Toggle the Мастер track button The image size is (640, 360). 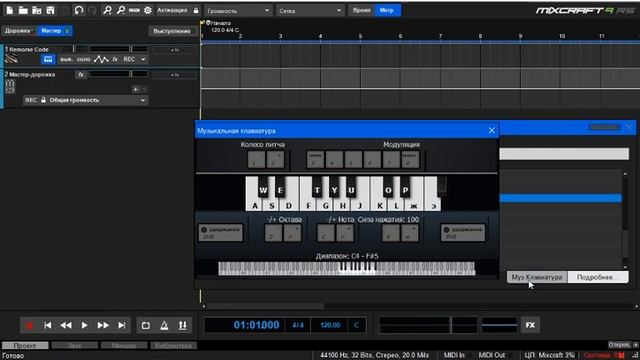pyautogui.click(x=55, y=31)
